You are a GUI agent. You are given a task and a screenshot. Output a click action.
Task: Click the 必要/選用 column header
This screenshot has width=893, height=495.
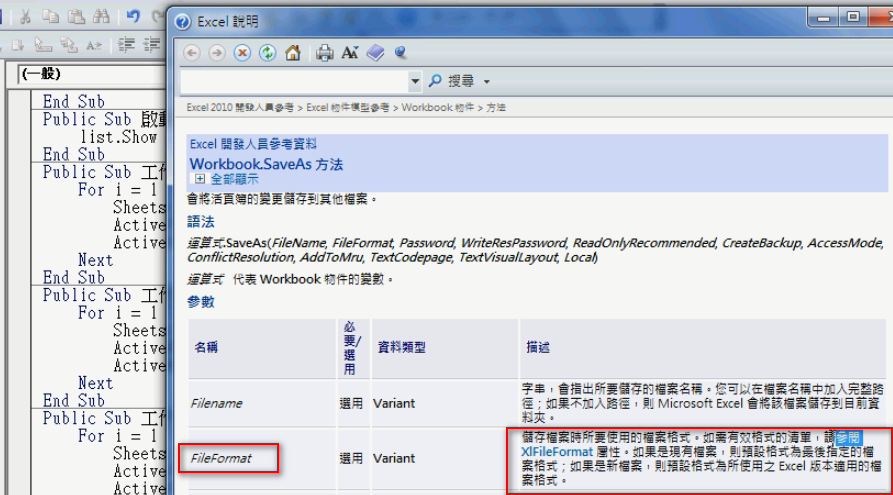tap(350, 348)
